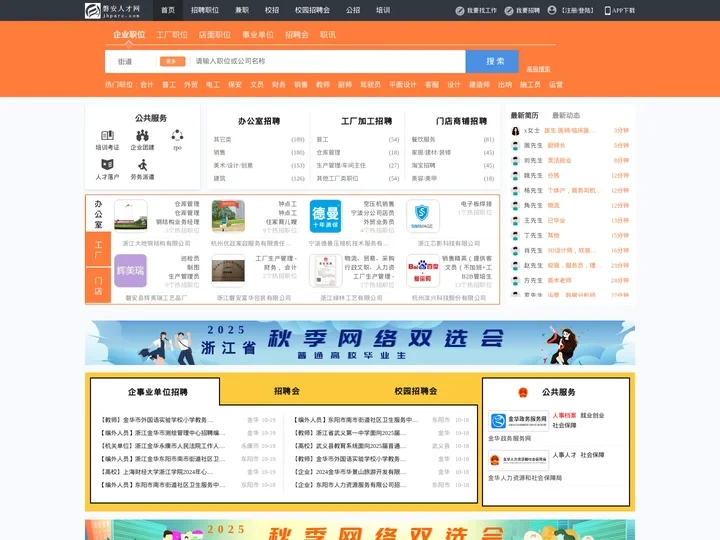The width and height of the screenshot is (720, 540).
Task: Open the 金华人力资源和社会保障局 logo link
Action: 518,460
